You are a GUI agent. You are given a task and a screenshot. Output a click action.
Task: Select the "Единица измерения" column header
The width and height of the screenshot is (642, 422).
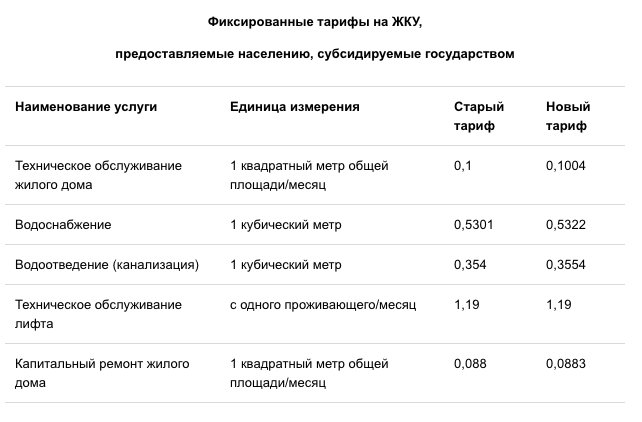(x=294, y=106)
